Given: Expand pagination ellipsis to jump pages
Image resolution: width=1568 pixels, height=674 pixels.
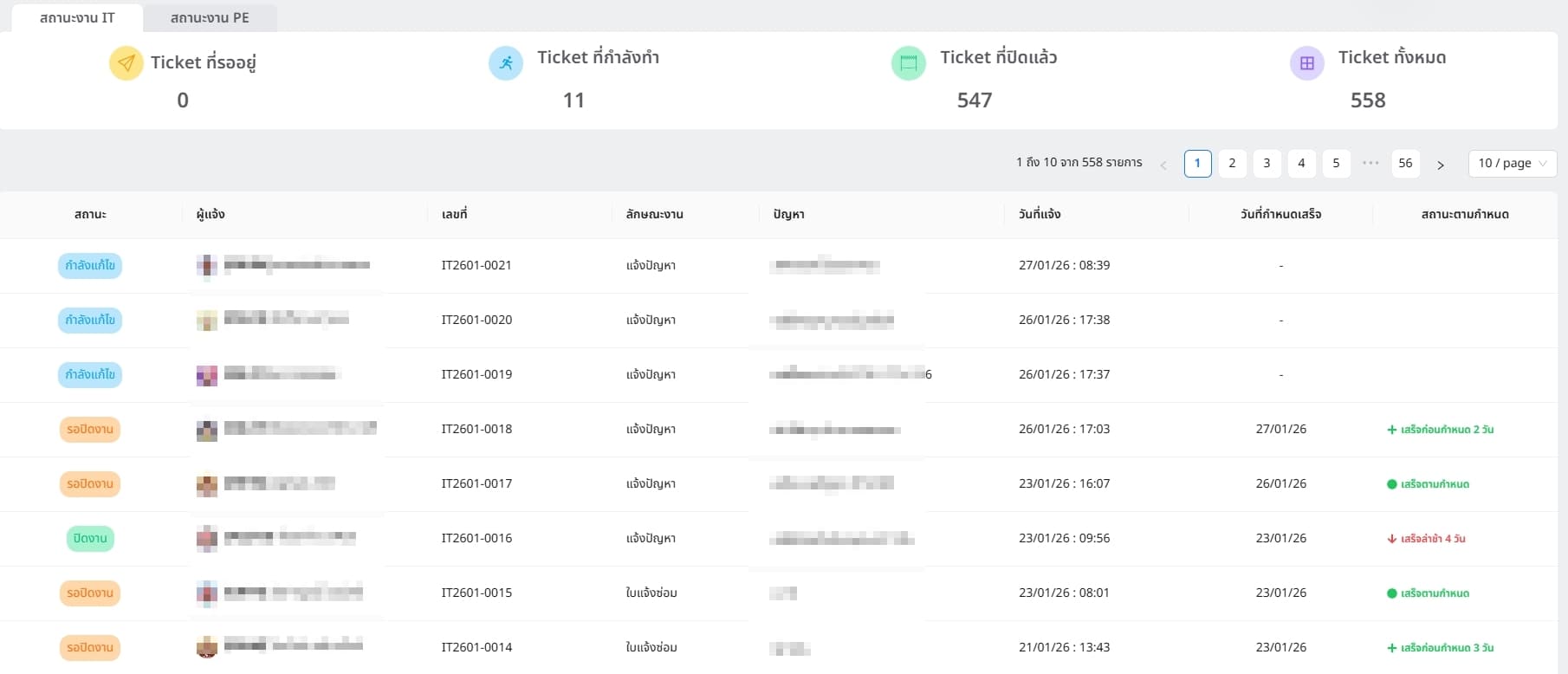Looking at the screenshot, I should point(1370,163).
